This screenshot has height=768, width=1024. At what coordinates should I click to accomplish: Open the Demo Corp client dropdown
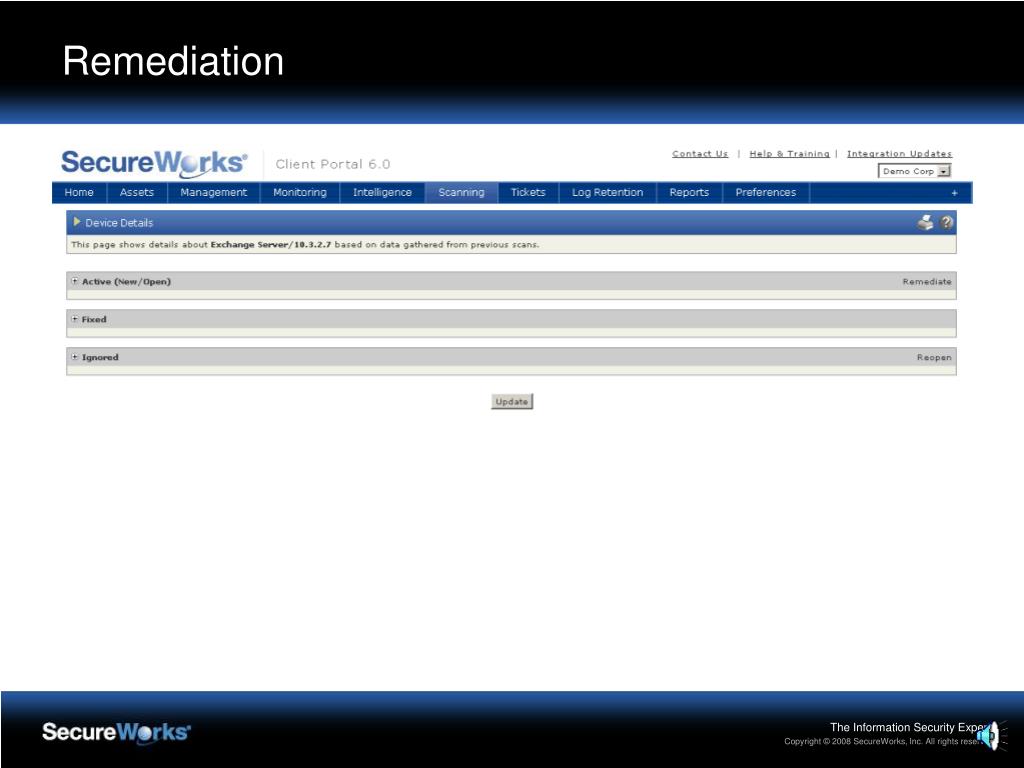click(x=914, y=171)
